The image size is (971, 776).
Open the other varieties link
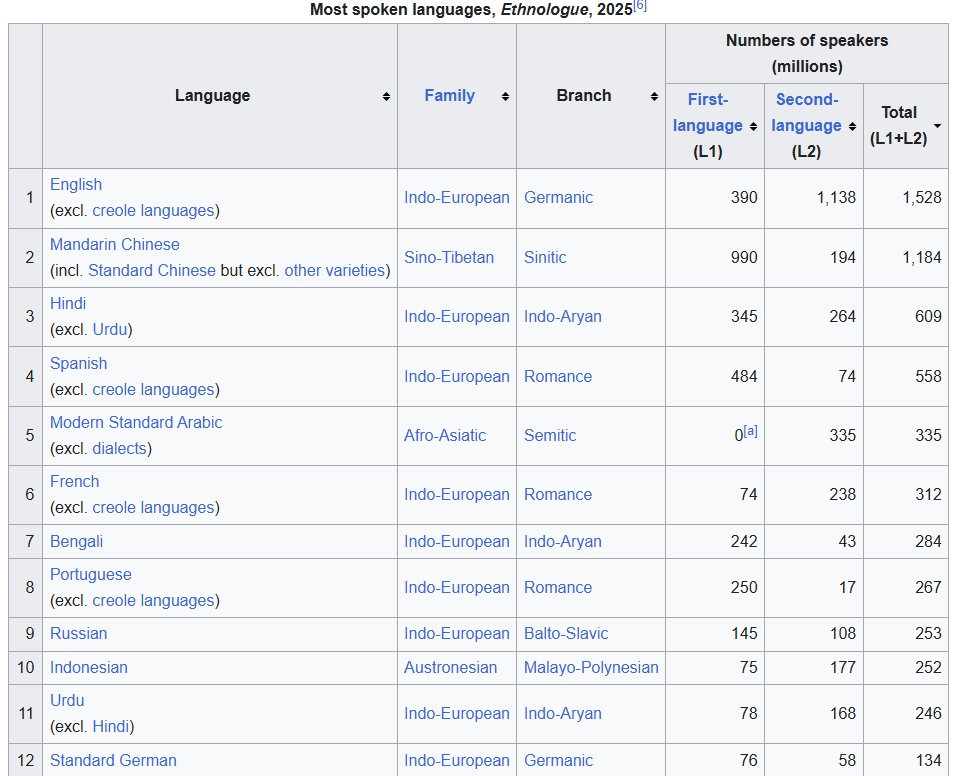[334, 271]
